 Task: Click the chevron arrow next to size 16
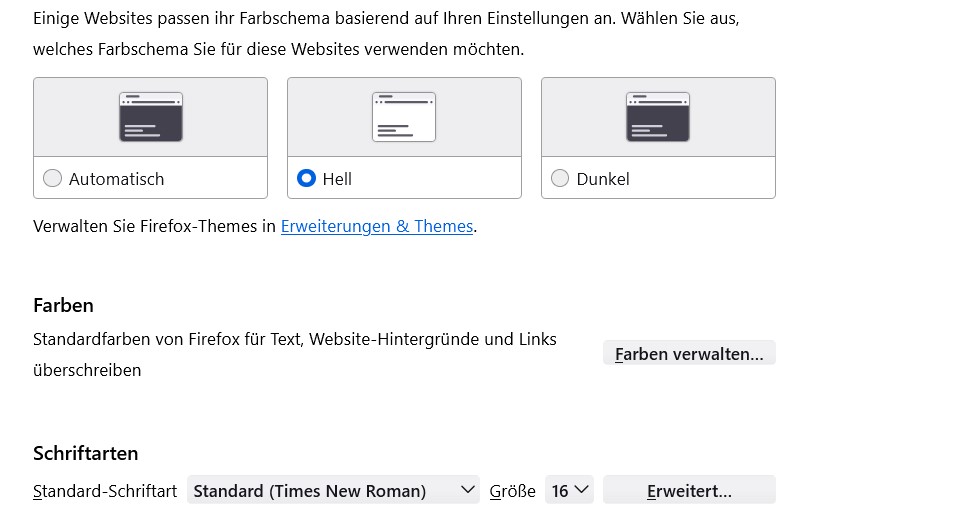point(582,490)
